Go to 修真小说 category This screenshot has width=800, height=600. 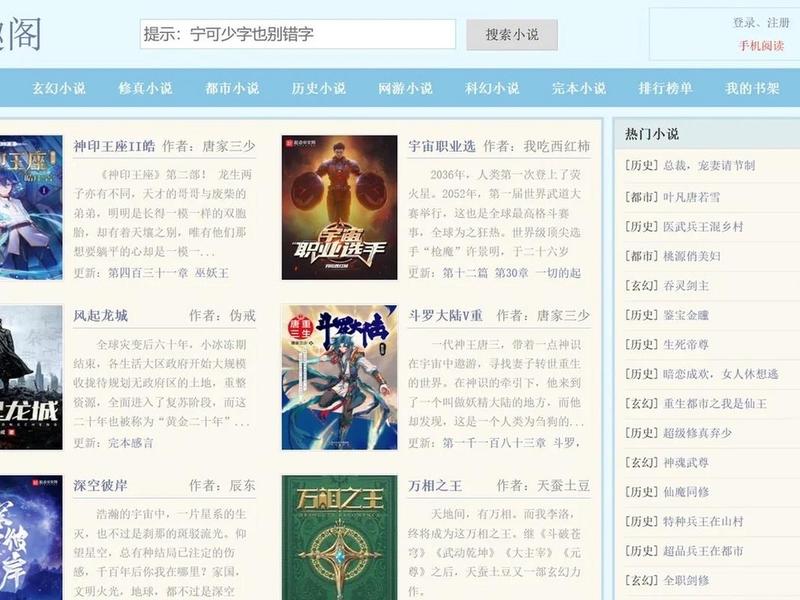(x=145, y=88)
